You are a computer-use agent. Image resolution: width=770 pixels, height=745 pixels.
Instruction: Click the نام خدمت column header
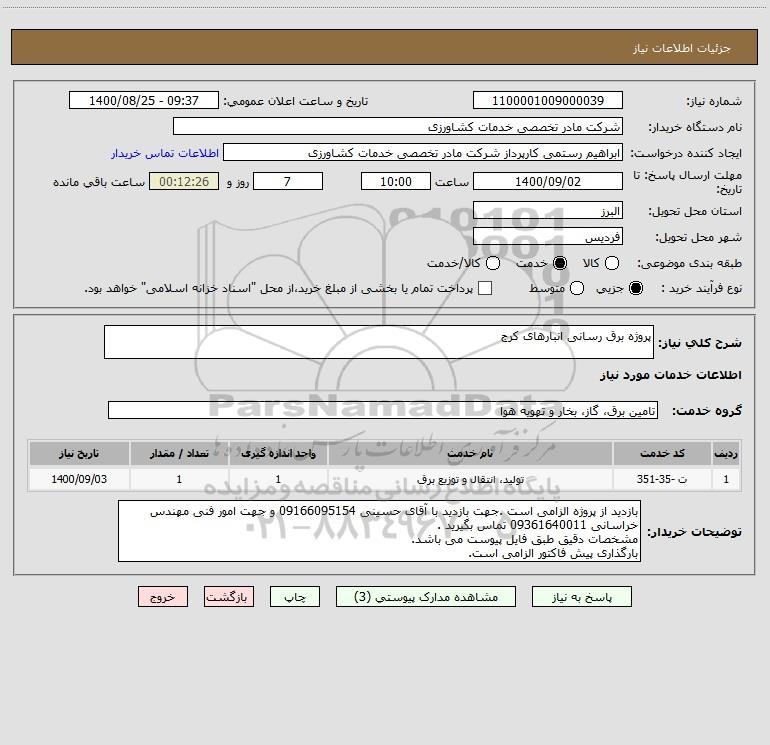pyautogui.click(x=470, y=453)
